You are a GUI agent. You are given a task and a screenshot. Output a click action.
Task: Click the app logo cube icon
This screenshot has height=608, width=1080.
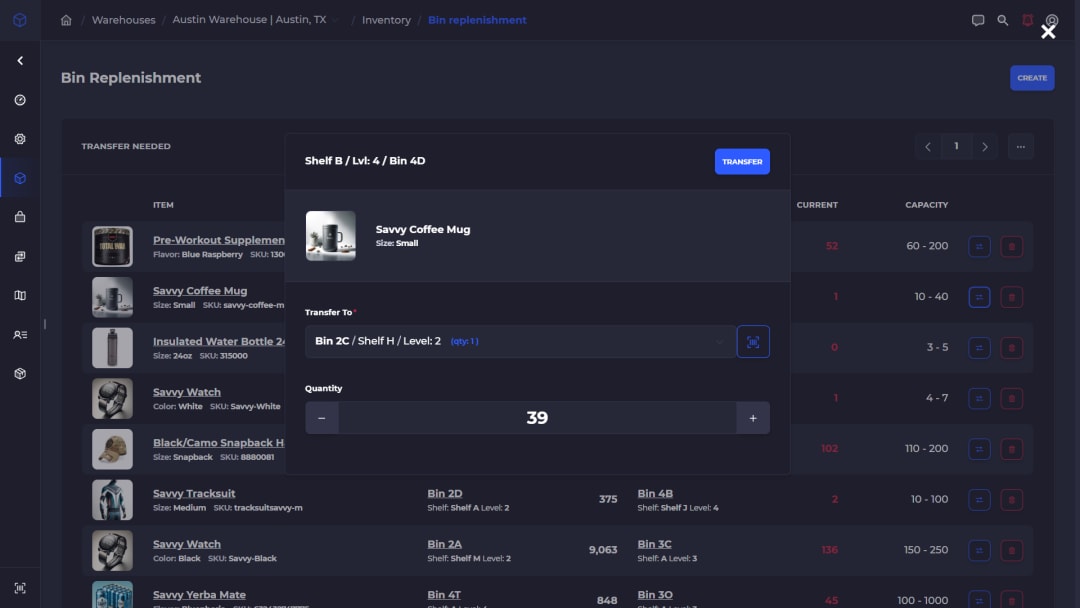coord(20,20)
